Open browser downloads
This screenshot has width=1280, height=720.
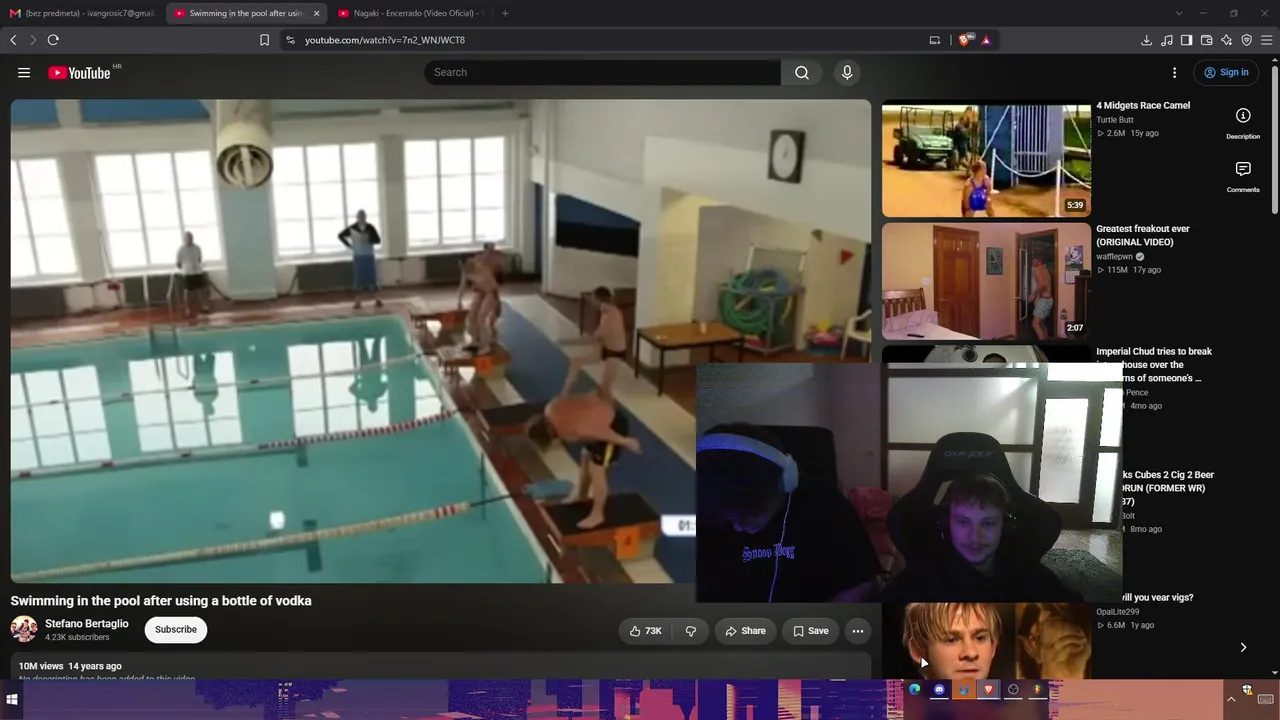[x=1146, y=40]
